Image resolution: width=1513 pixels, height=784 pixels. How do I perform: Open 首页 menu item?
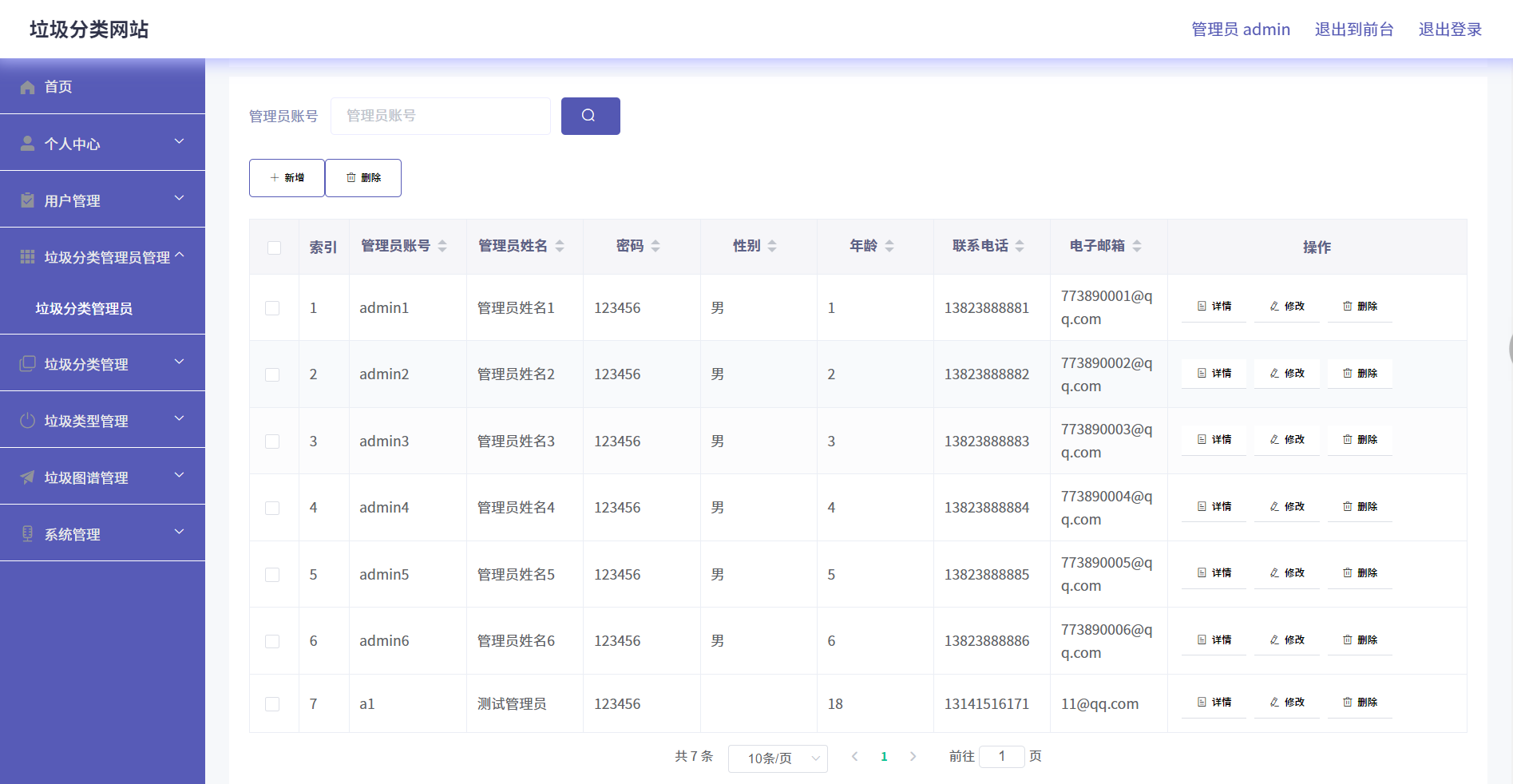pos(102,86)
